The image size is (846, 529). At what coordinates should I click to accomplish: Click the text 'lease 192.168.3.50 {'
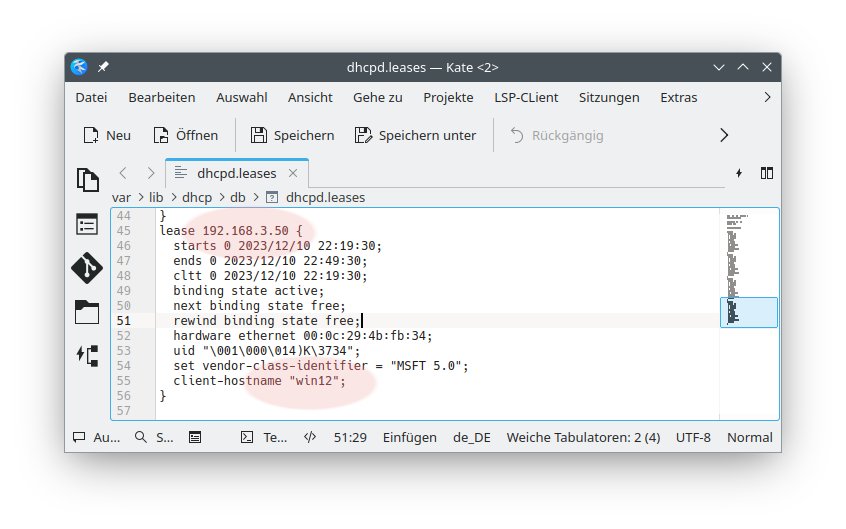pyautogui.click(x=231, y=230)
